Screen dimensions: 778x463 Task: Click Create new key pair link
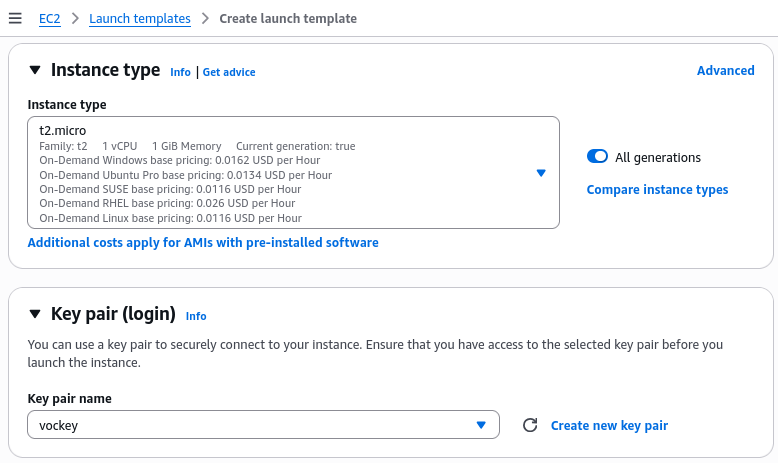click(x=609, y=425)
